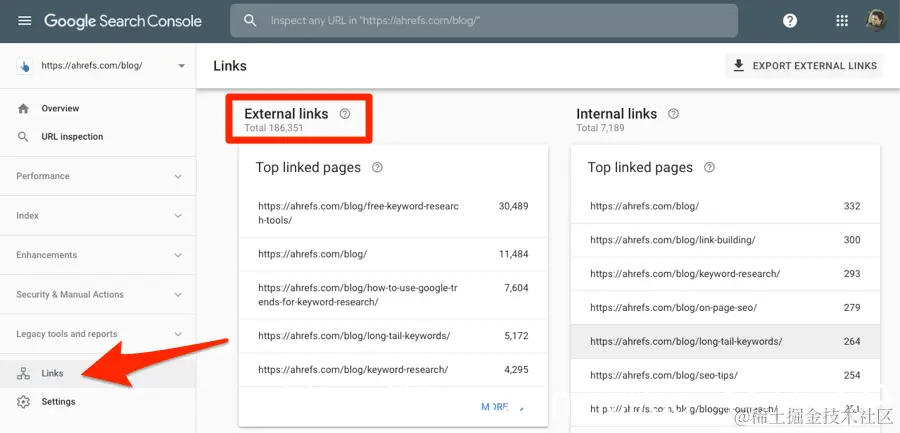Click the Links sitemap icon in sidebar
Screen dimensions: 900x433
[x=23, y=373]
